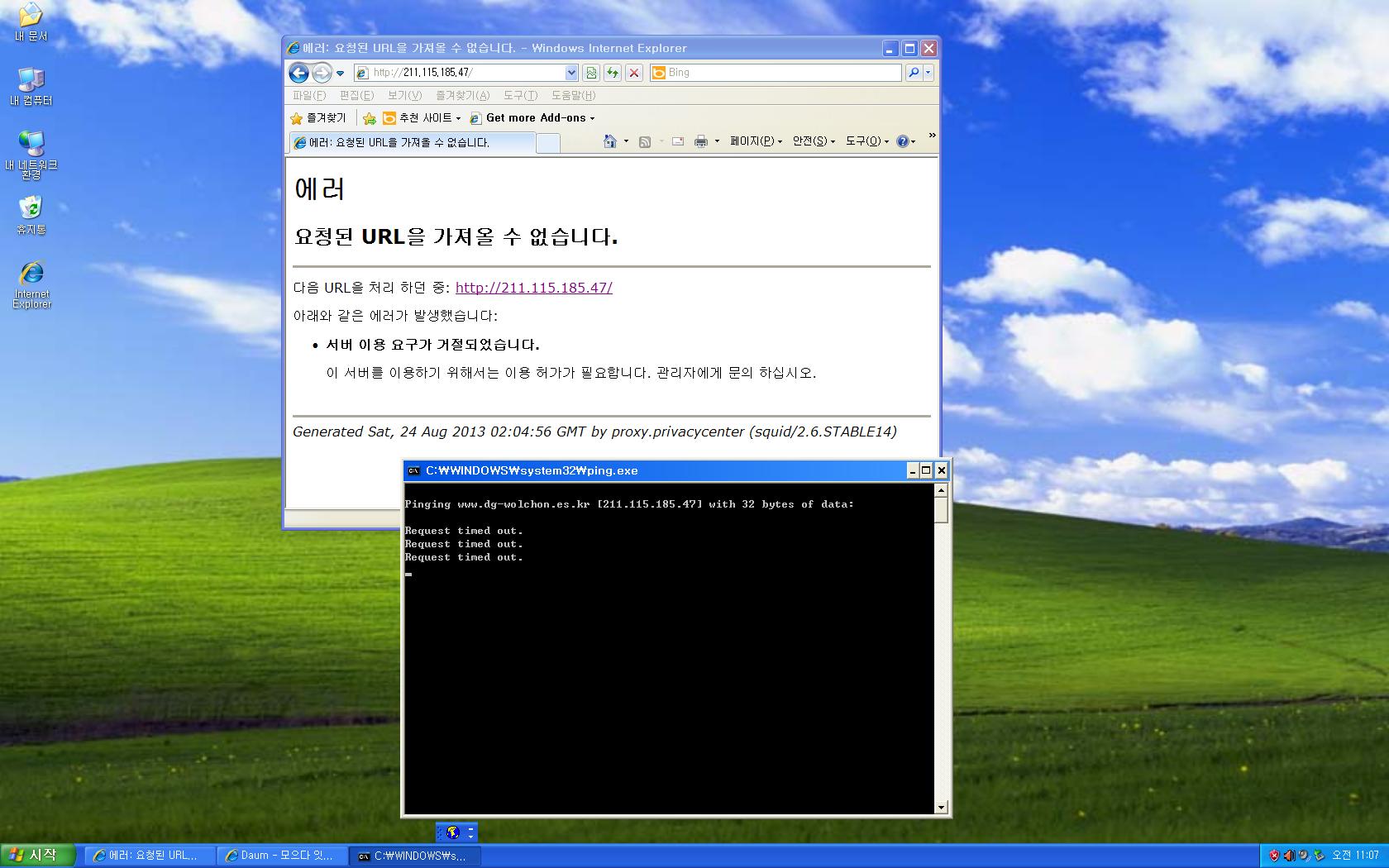Click the Help question mark icon

903,141
